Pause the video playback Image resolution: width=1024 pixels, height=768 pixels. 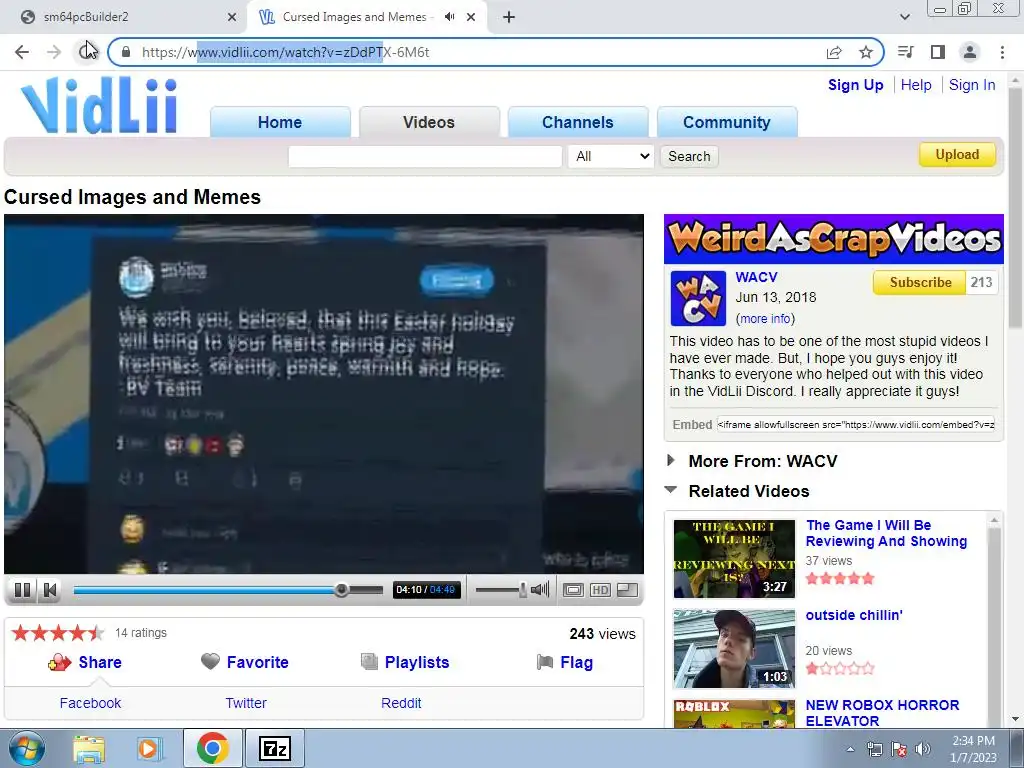[22, 590]
